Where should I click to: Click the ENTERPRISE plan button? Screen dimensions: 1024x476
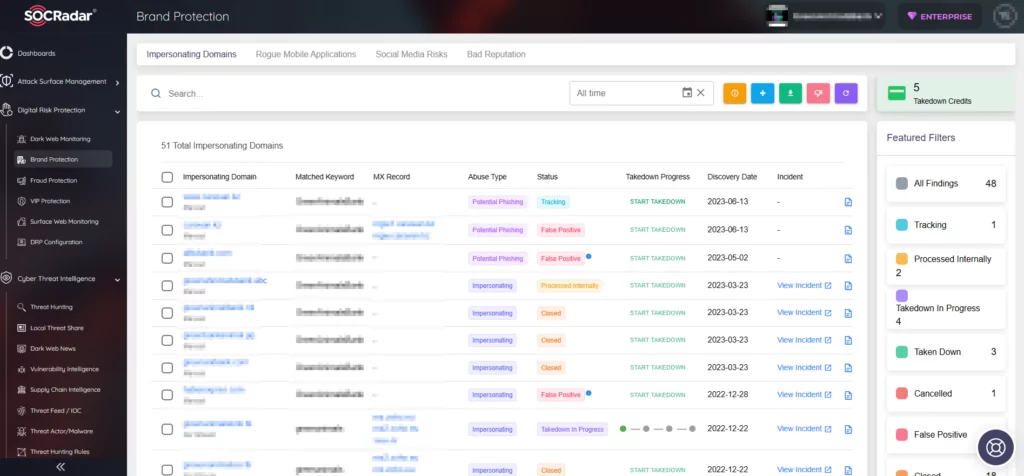[940, 16]
